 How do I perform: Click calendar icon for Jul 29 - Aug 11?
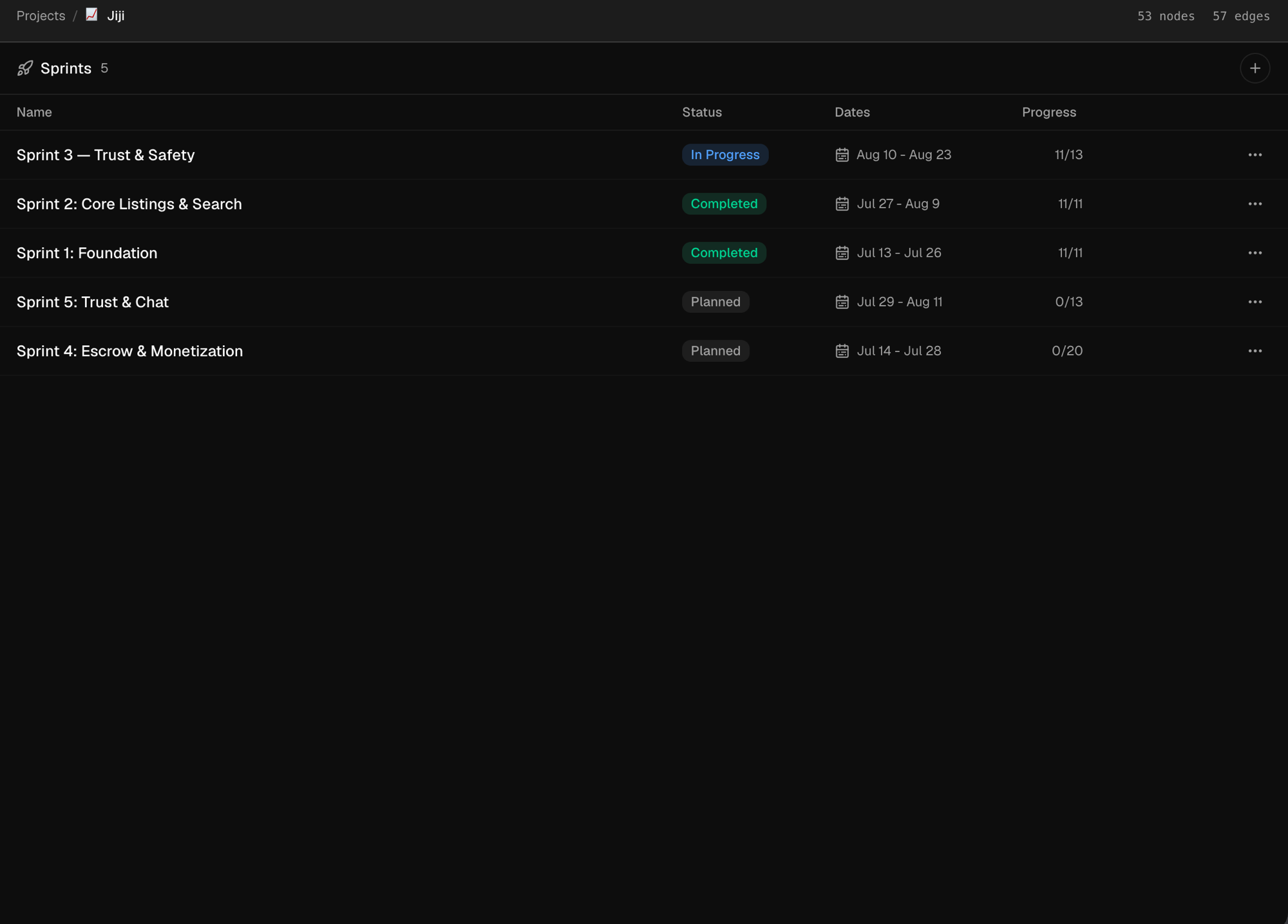pyautogui.click(x=842, y=301)
